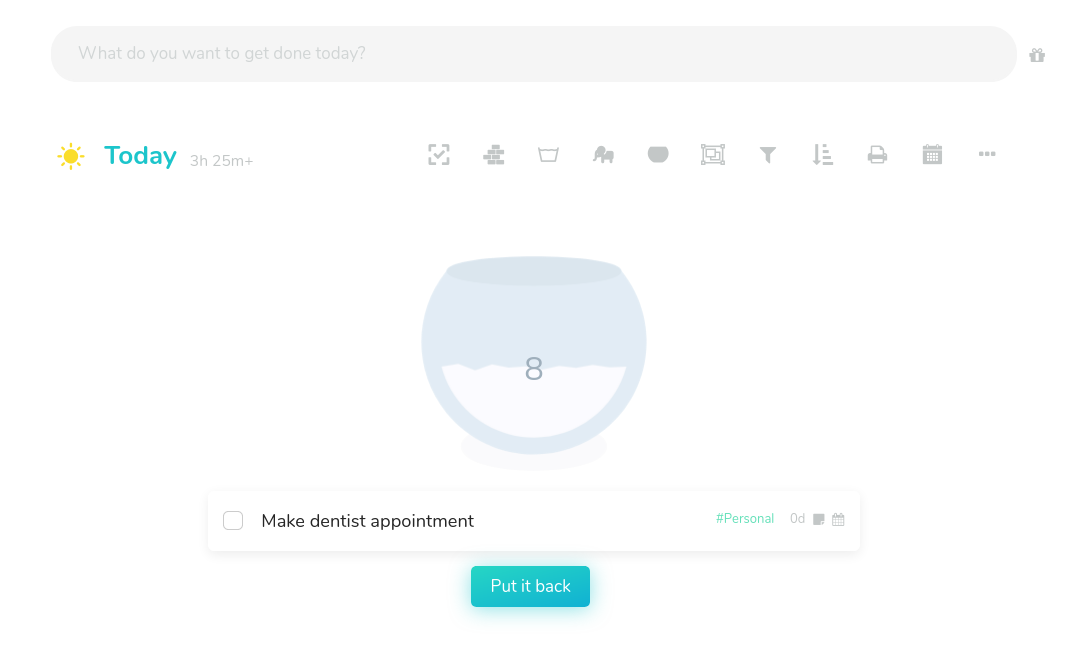Click the 3h 25m+ time estimate
1087x655 pixels.
click(222, 161)
